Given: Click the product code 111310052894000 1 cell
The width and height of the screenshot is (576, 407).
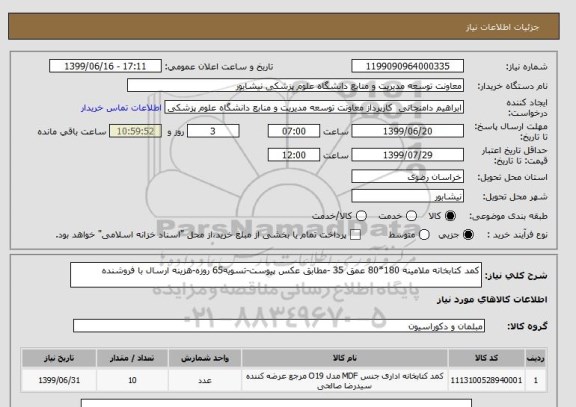Looking at the screenshot, I should [486, 381].
